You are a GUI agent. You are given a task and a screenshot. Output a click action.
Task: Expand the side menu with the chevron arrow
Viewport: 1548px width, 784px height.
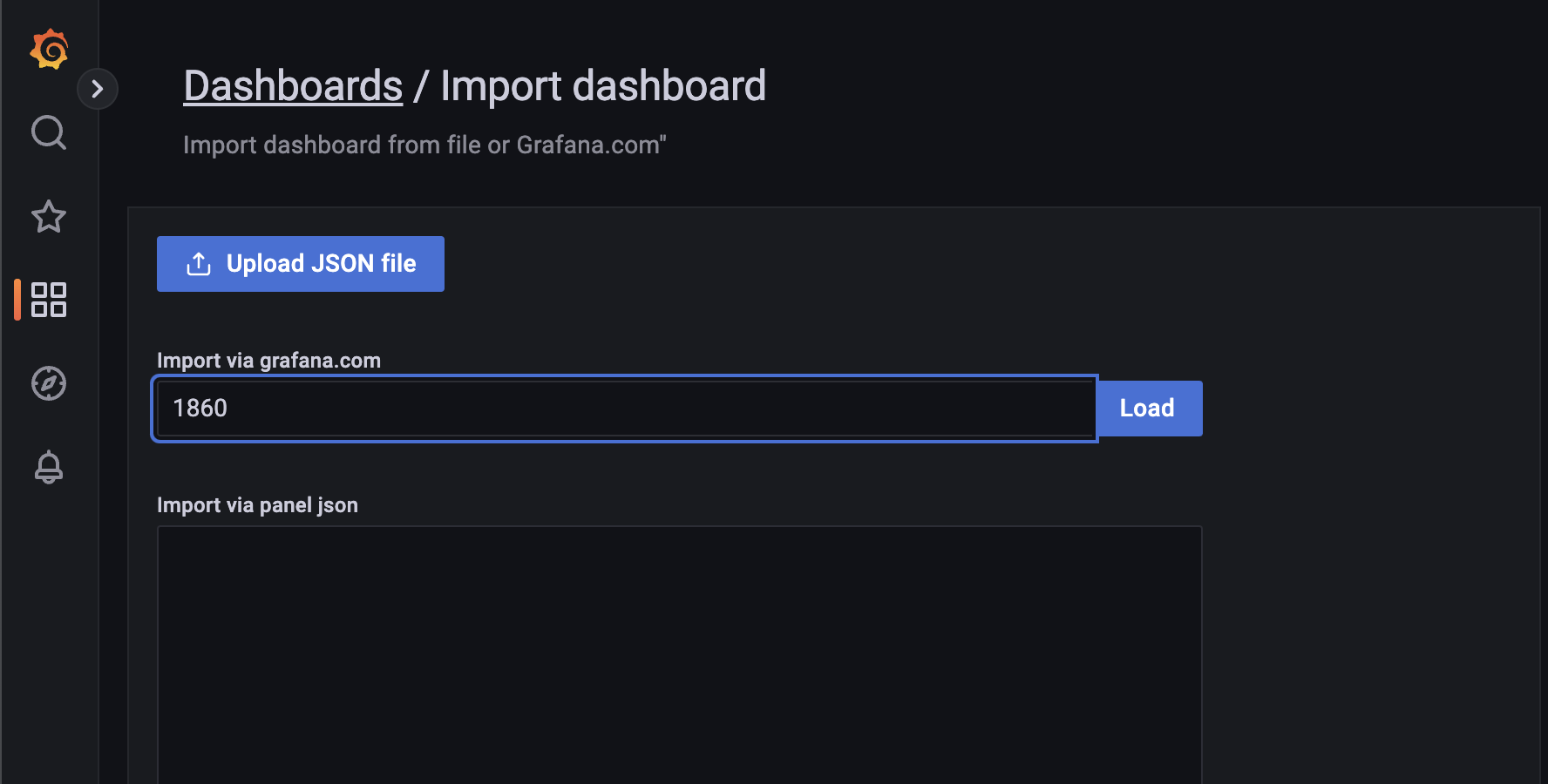[98, 89]
